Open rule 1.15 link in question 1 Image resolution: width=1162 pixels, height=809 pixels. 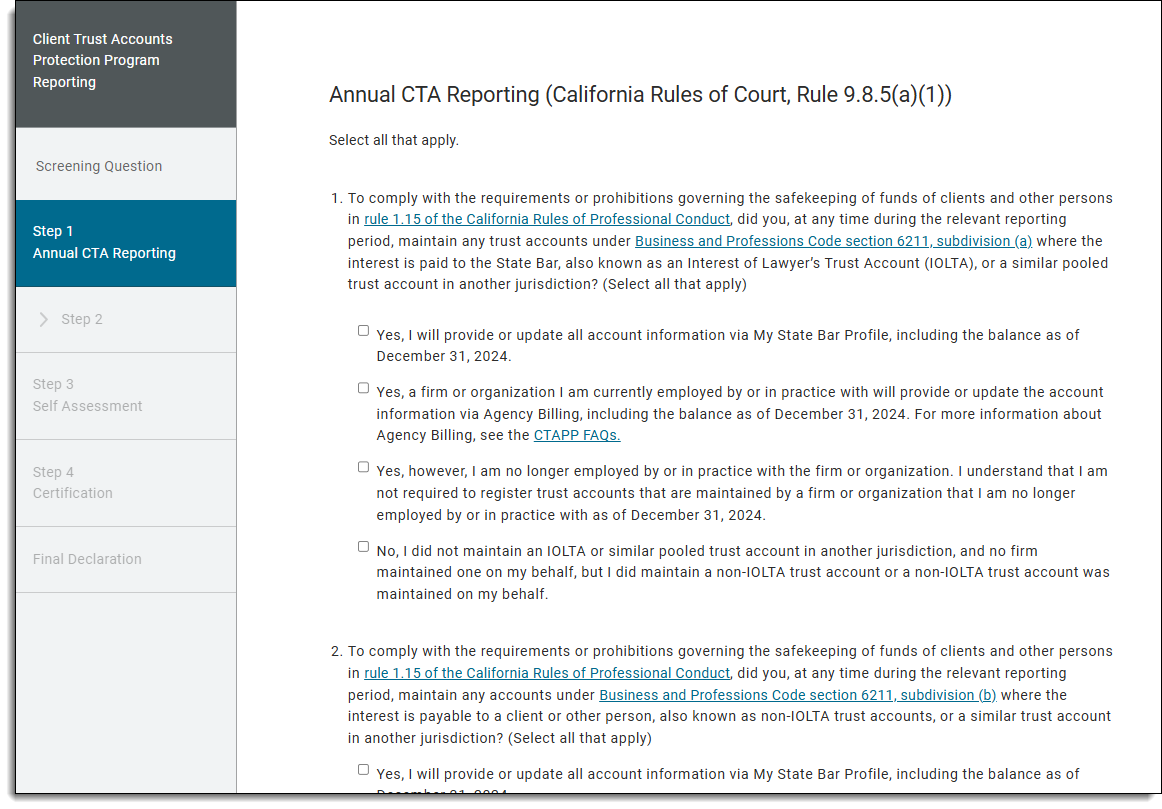[546, 218]
